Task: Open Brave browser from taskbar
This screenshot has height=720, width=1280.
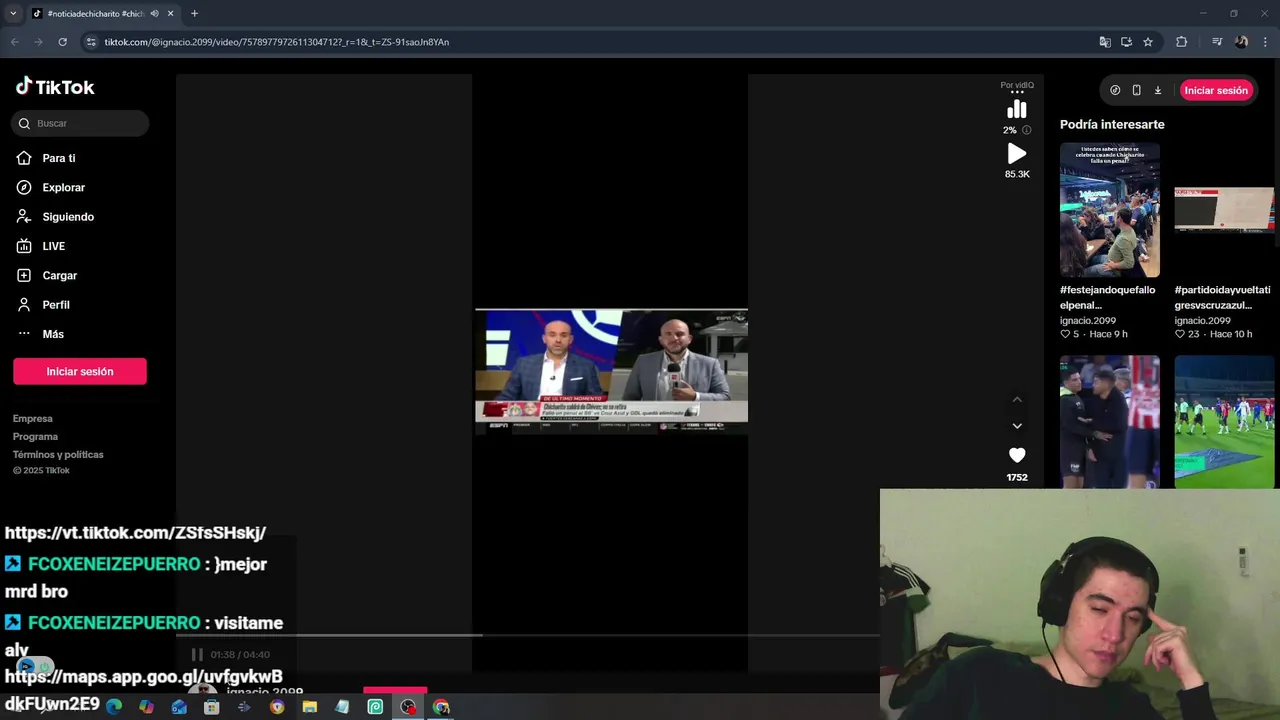Action: (277, 707)
